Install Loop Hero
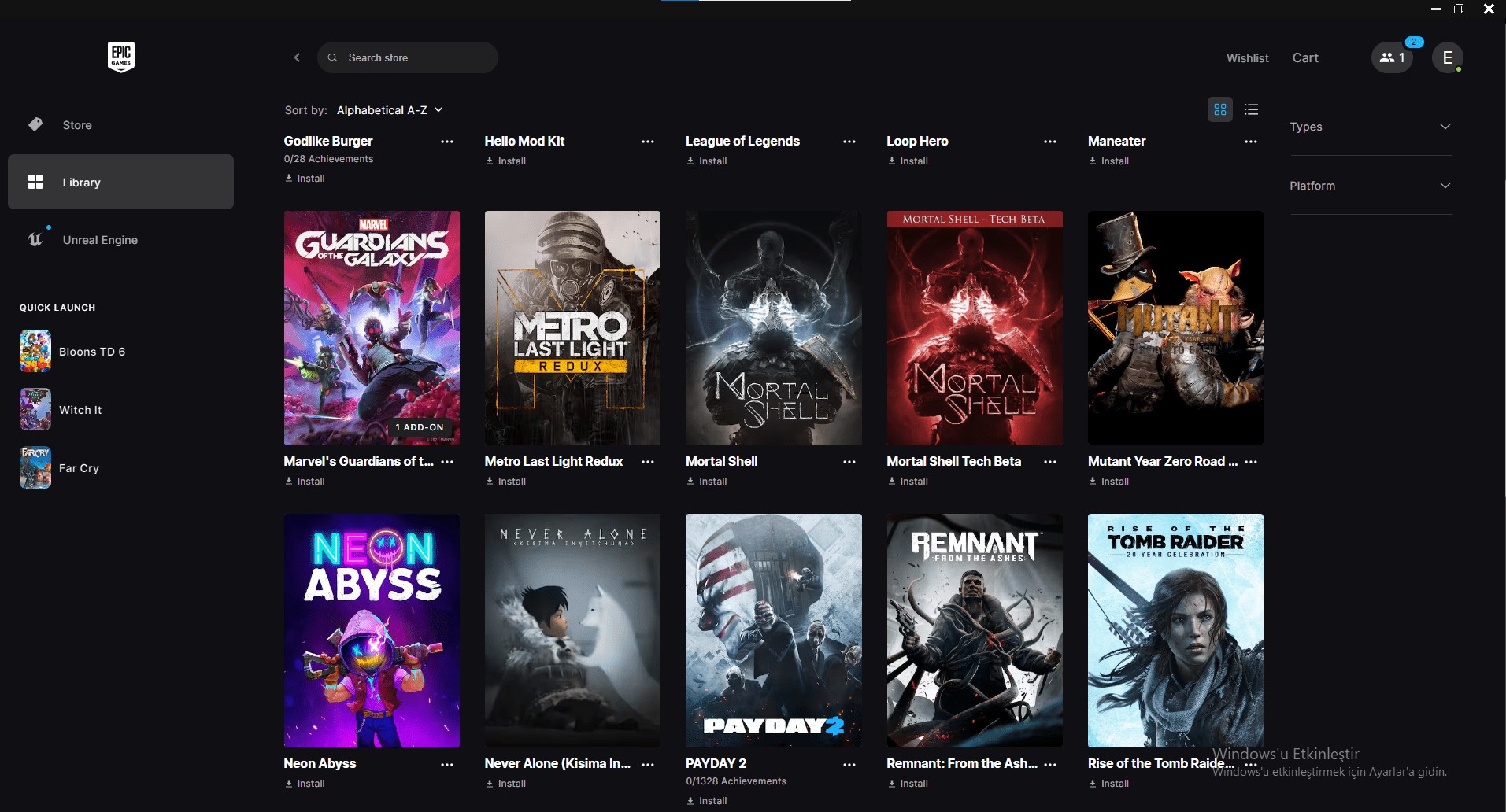Image resolution: width=1506 pixels, height=812 pixels. pos(908,161)
